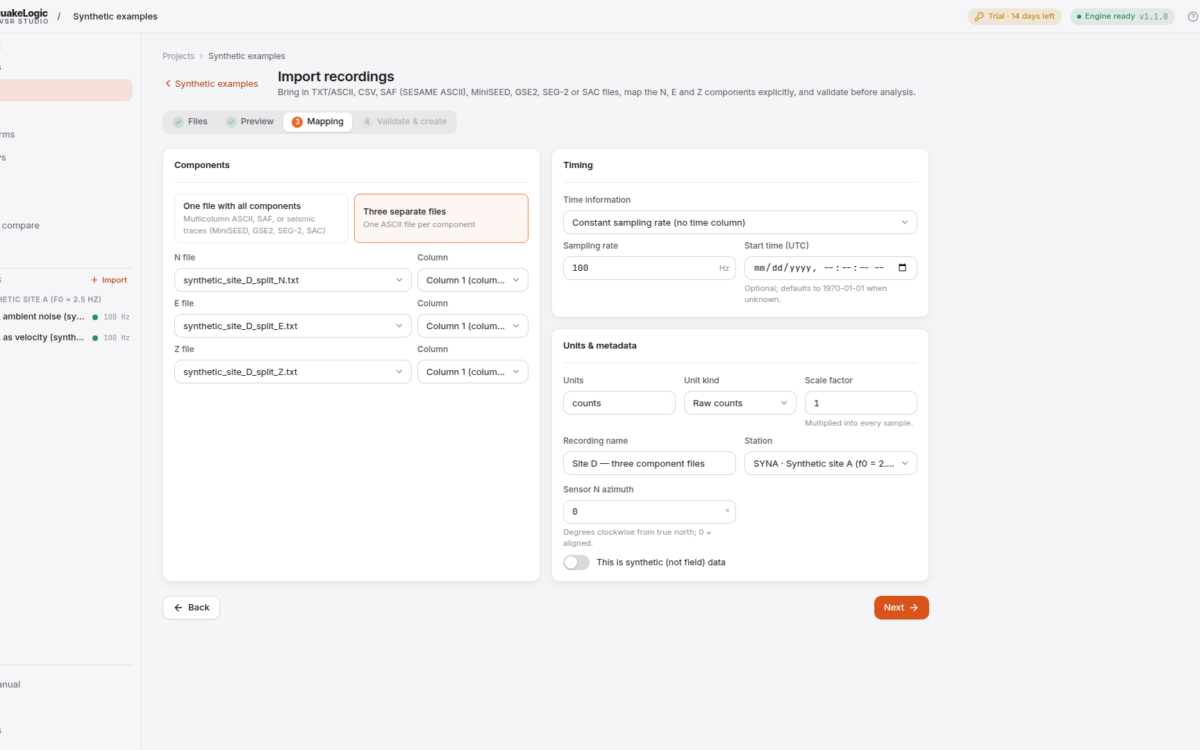
Task: Click the right arrow icon in Next button
Action: tap(914, 608)
